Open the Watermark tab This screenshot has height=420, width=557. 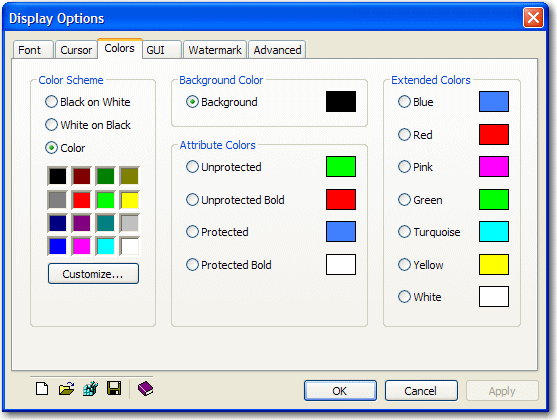point(215,50)
